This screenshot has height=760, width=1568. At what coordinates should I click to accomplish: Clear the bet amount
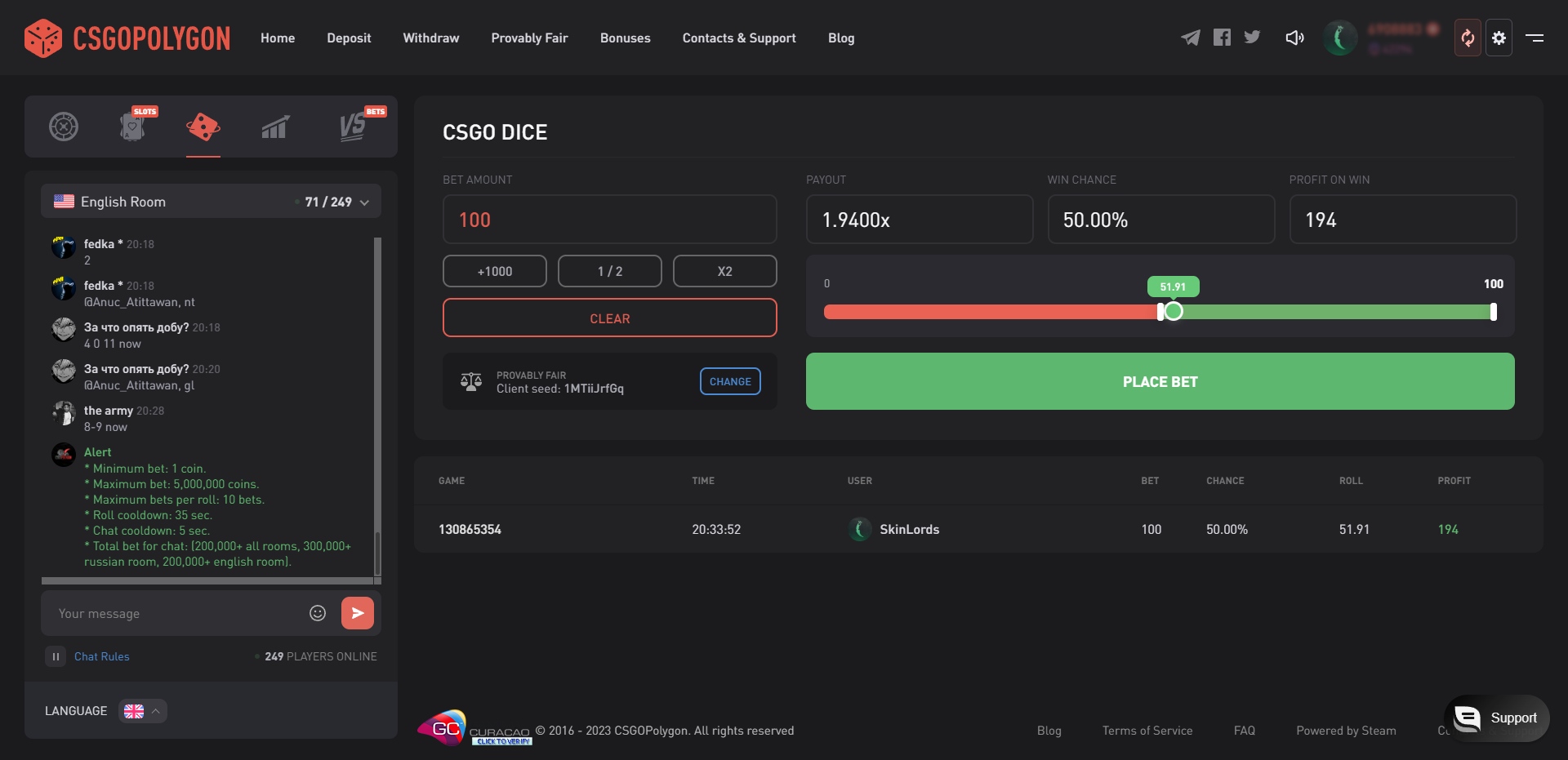[610, 318]
